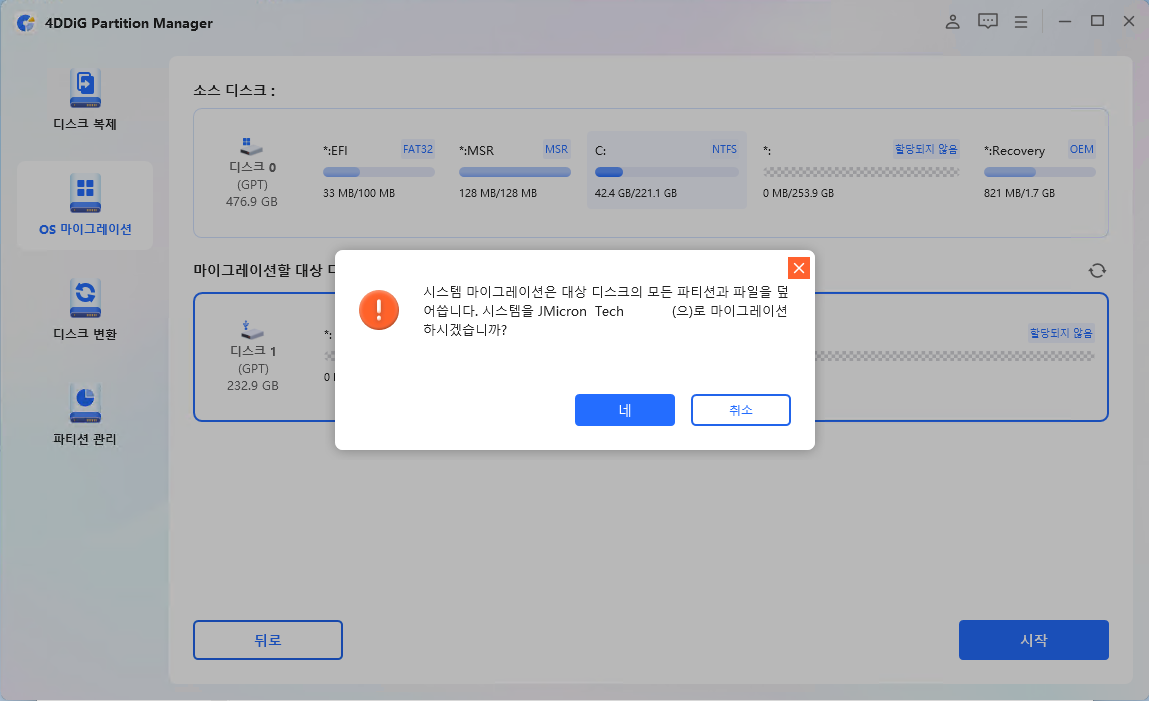Open the feedback chat icon
Screen dimensions: 1149x701
pyautogui.click(x=987, y=22)
